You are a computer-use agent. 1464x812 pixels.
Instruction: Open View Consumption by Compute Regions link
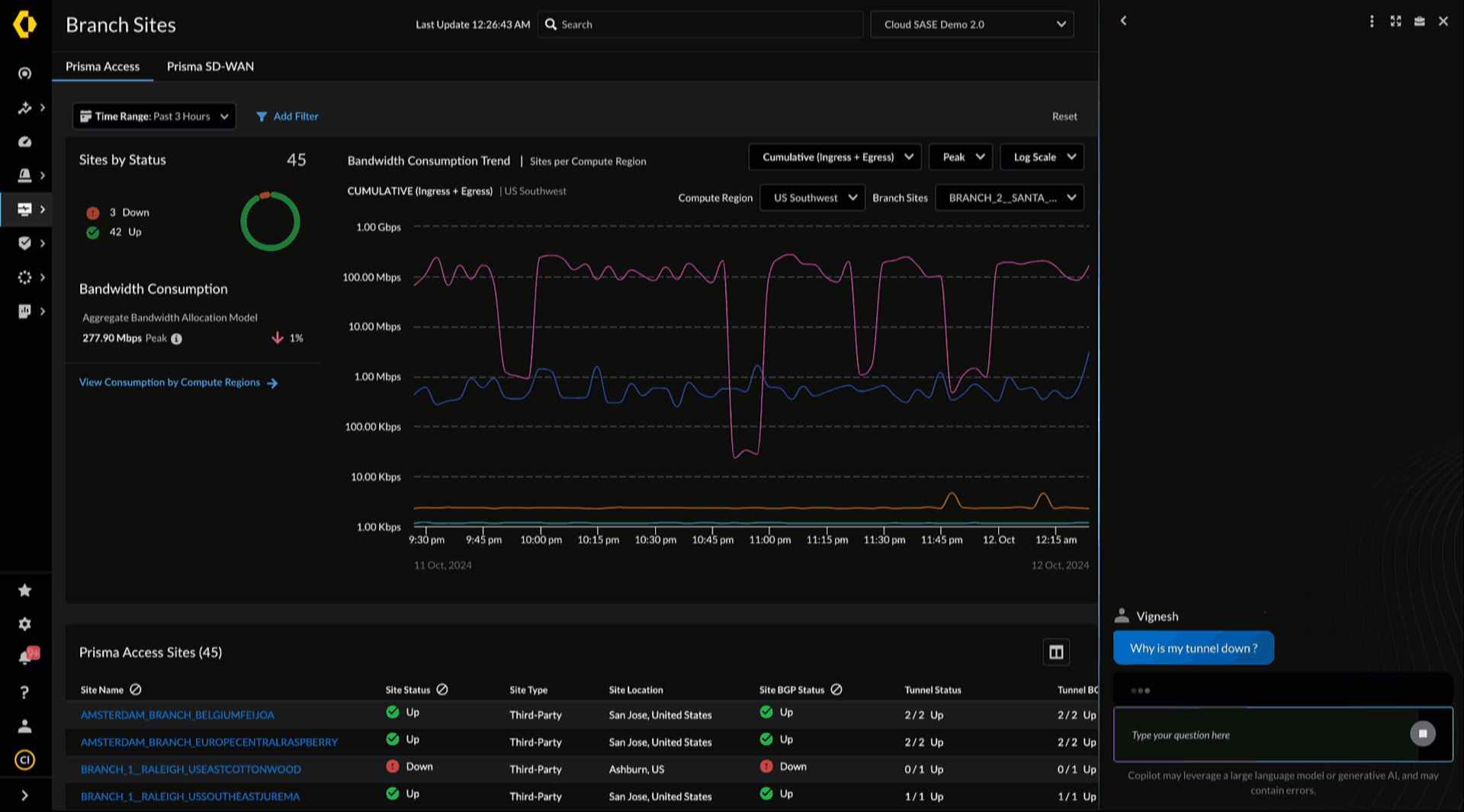click(x=178, y=383)
